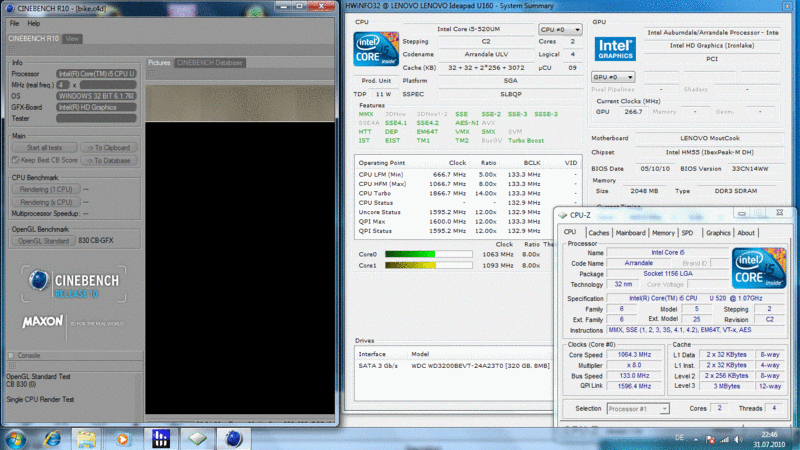The image size is (800, 450).
Task: Click the Intel Core i5 logo in CPU-Z
Action: (759, 268)
